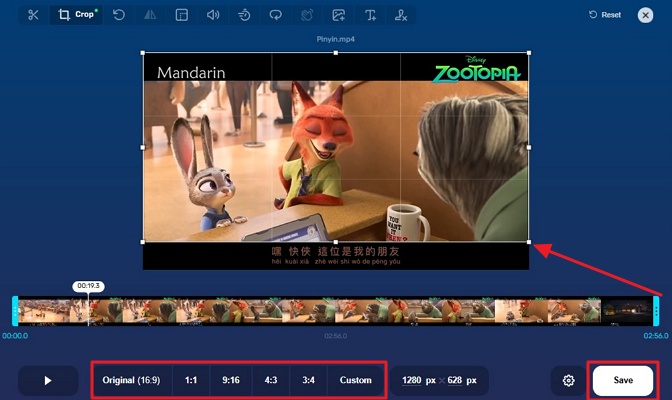Image resolution: width=672 pixels, height=400 pixels.
Task: Close the editor with X button
Action: click(x=645, y=15)
